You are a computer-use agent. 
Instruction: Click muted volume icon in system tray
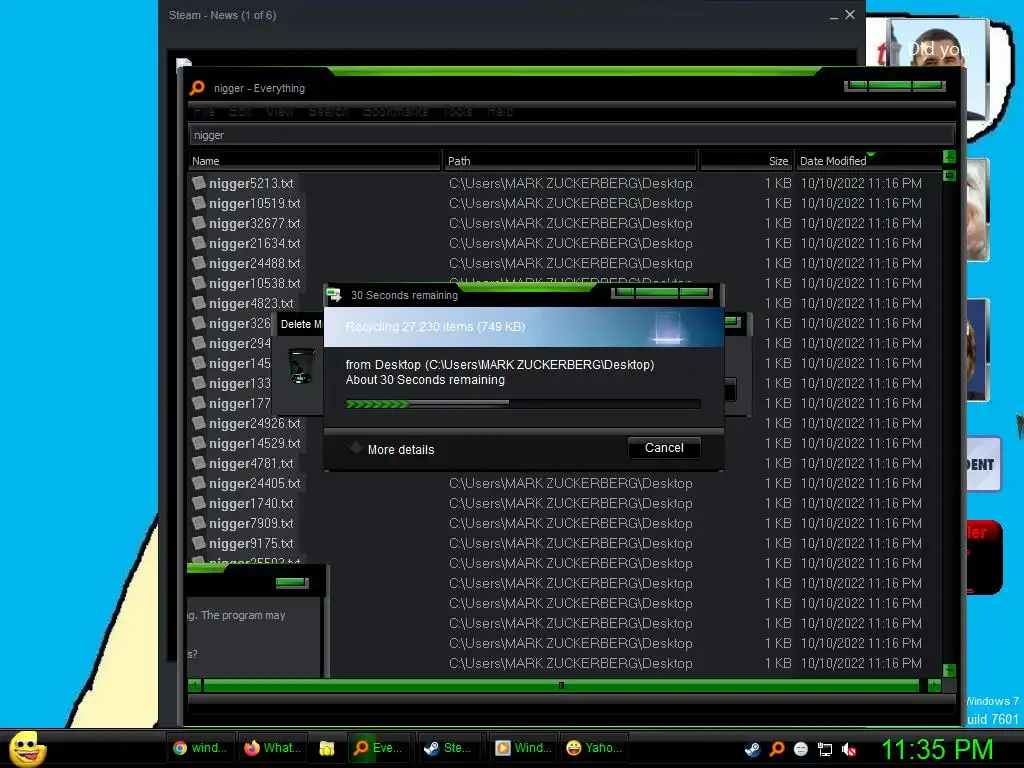(x=849, y=749)
